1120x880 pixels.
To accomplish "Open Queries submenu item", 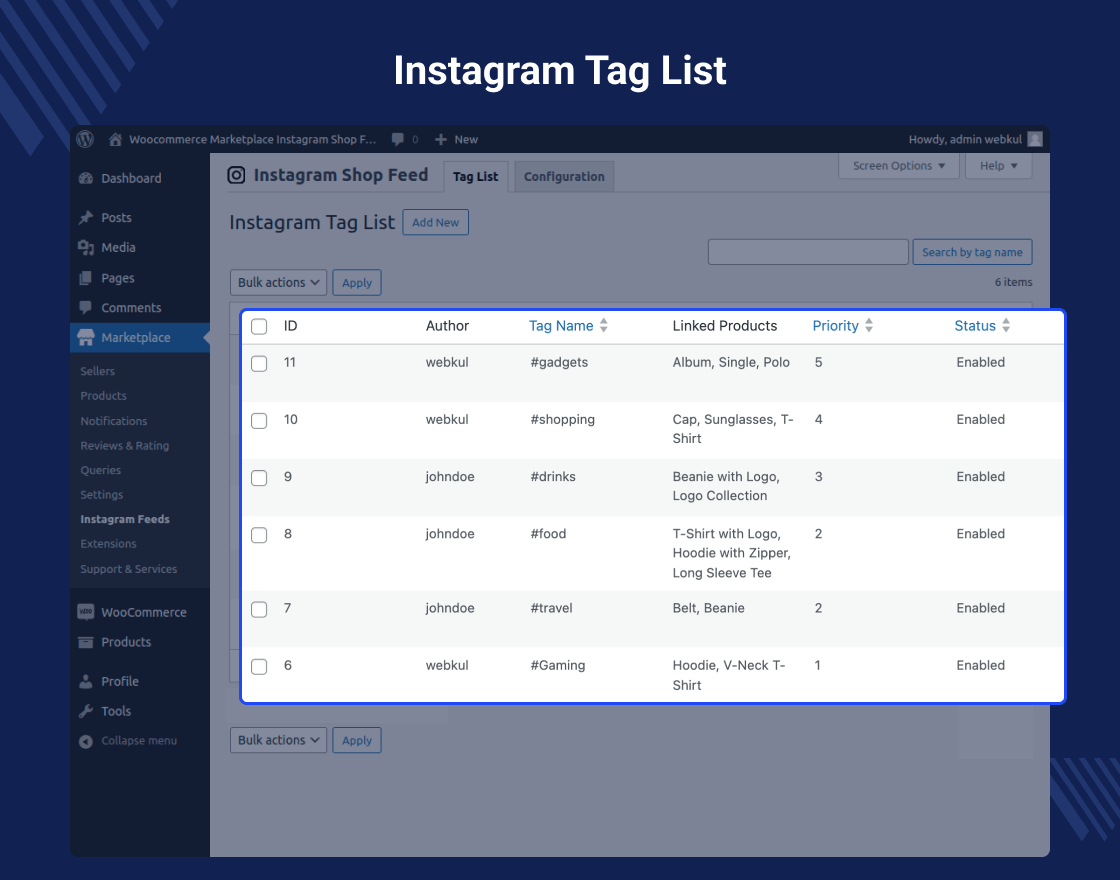I will (101, 470).
